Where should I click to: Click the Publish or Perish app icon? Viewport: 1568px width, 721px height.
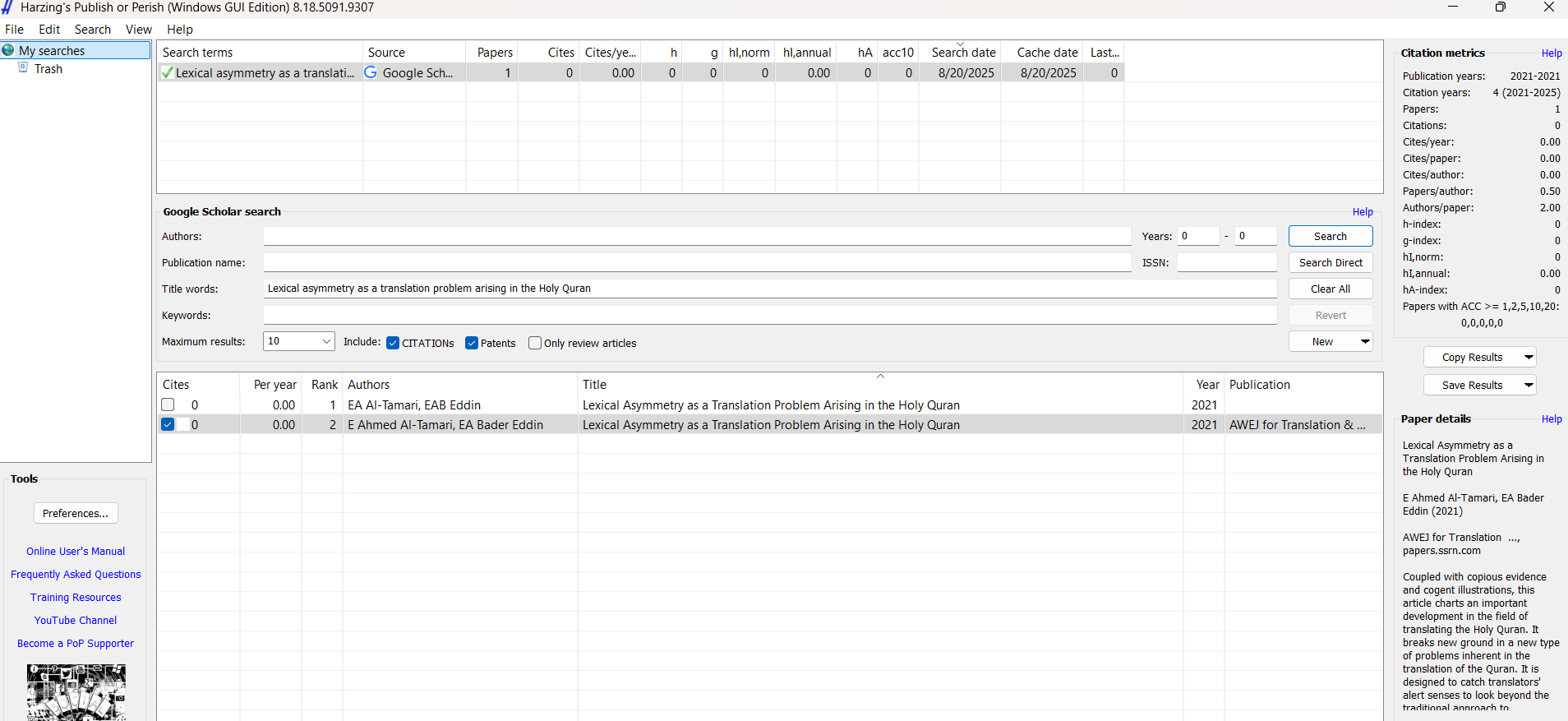click(7, 7)
